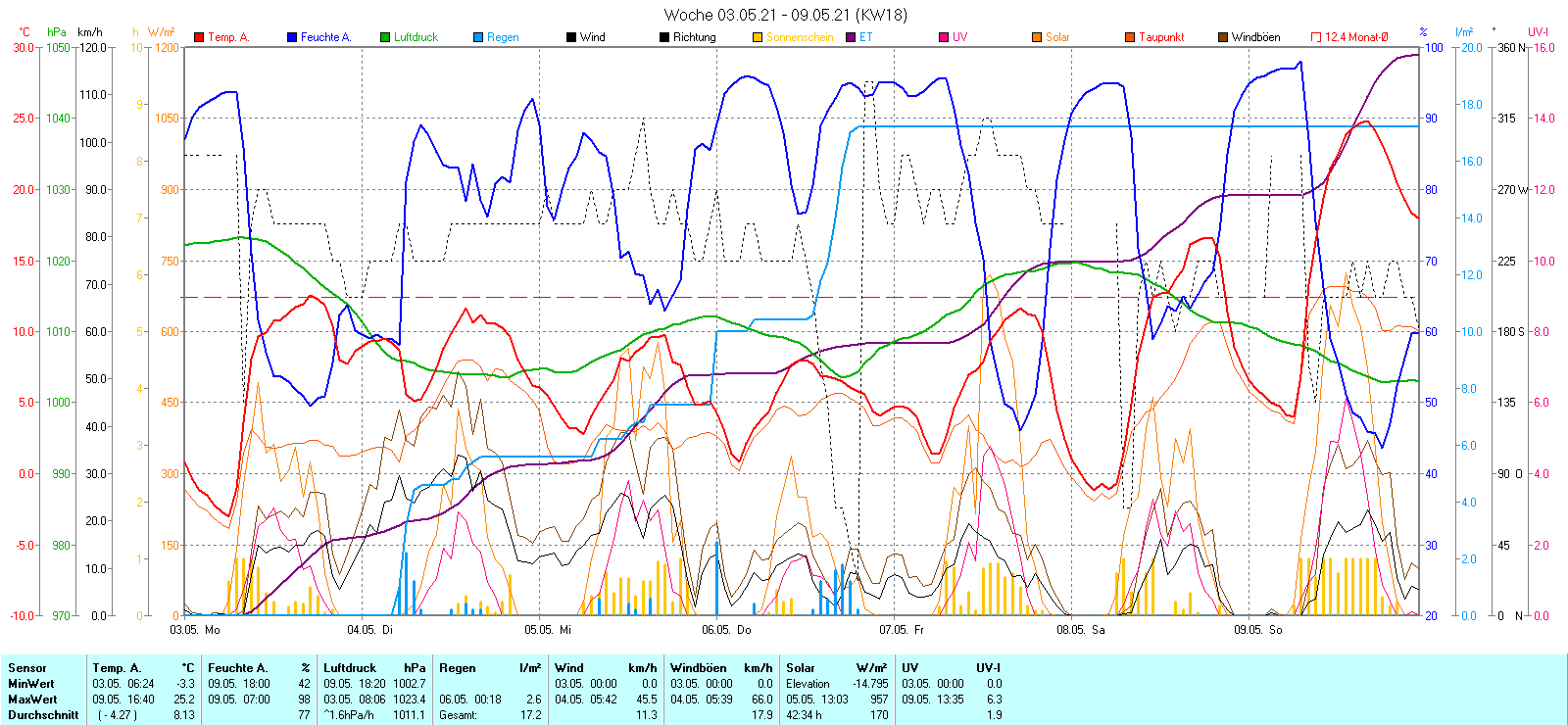Select the Solar legend label
This screenshot has height=725, width=1568.
[1057, 37]
